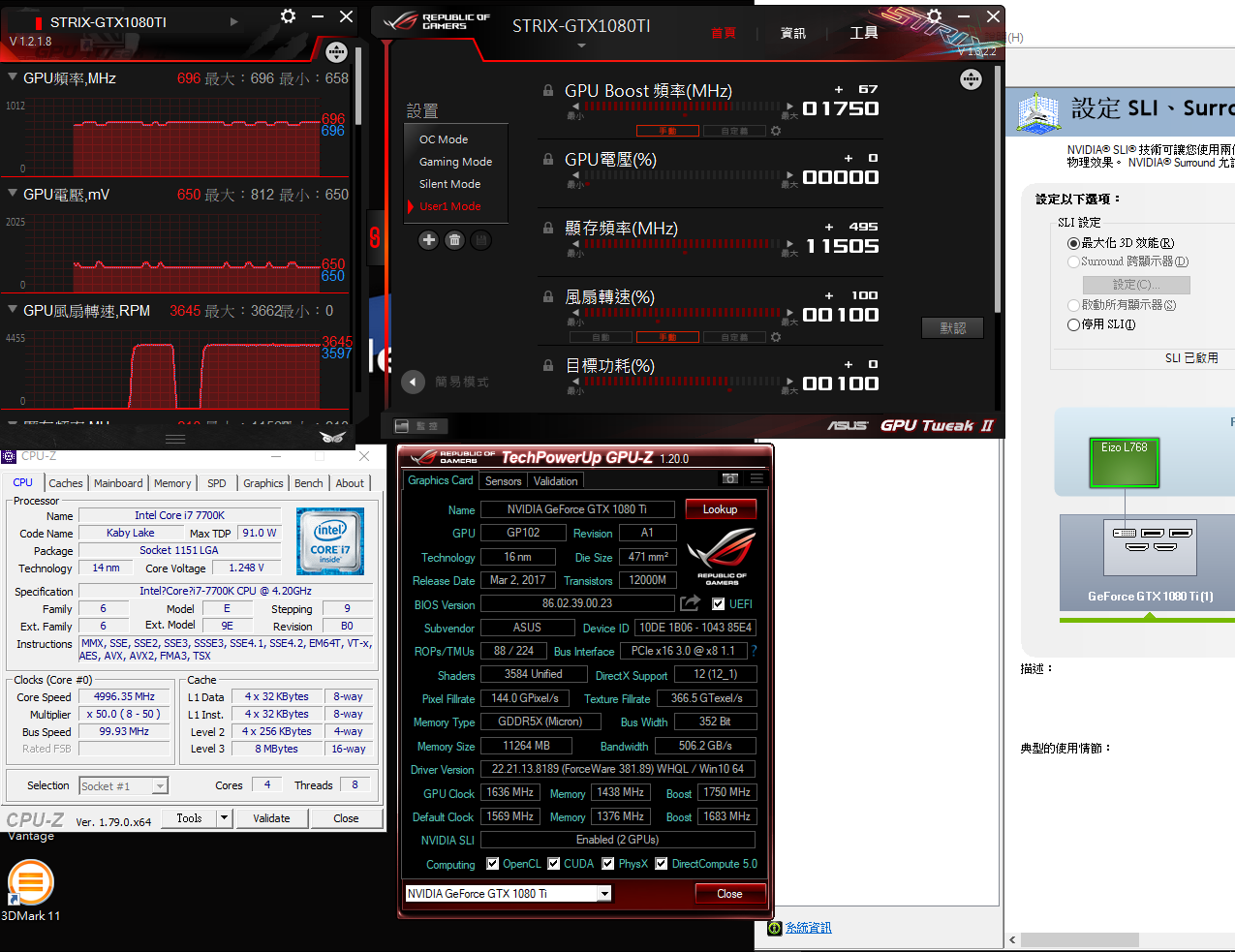Screen dimensions: 1235x952
Task: Add a new profile with plus icon
Action: [x=428, y=240]
